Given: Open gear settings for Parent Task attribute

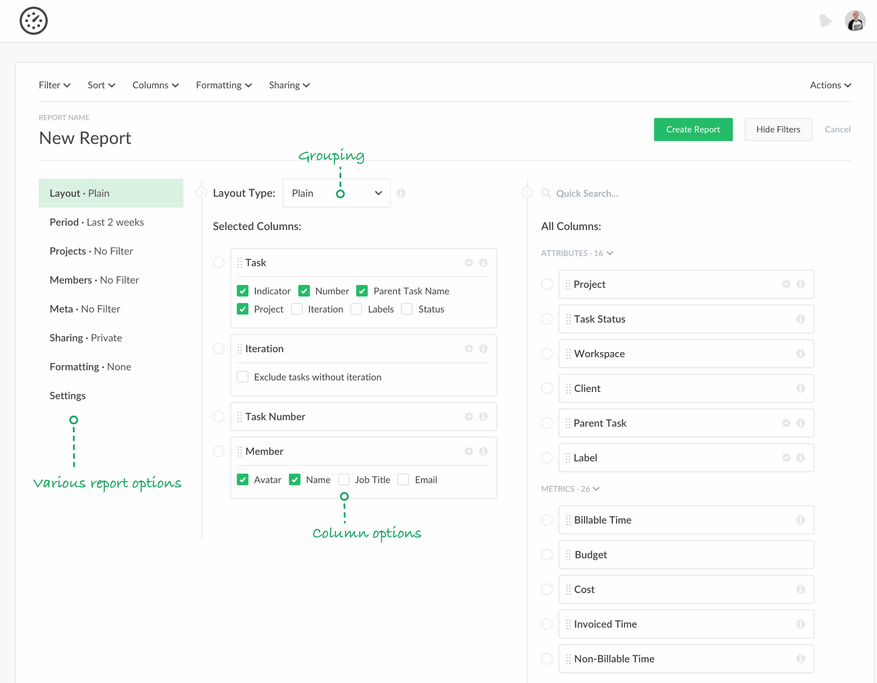Looking at the screenshot, I should point(786,423).
